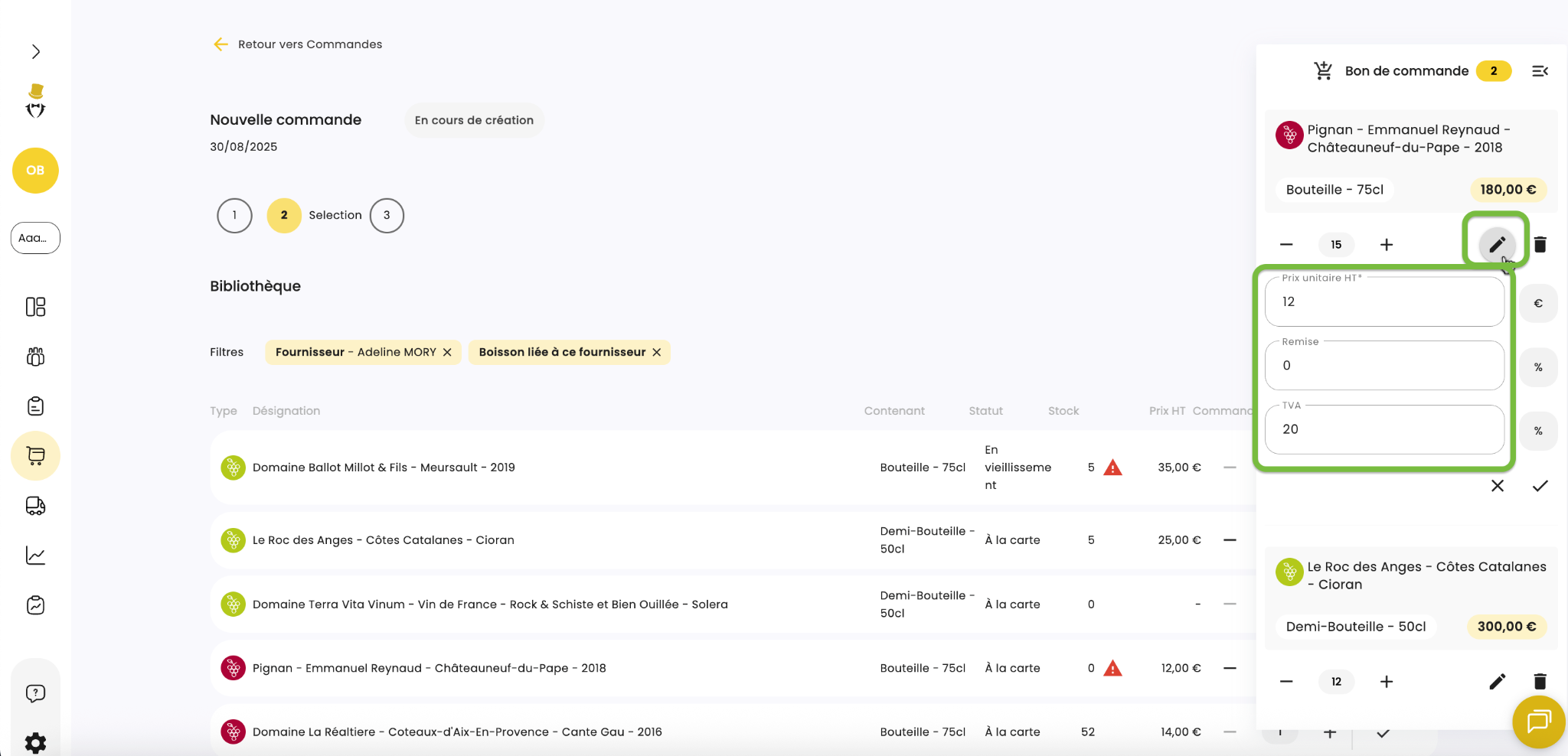Screen dimensions: 1568x756
Task: Open the orders cart sidebar icon
Action: pos(35,455)
